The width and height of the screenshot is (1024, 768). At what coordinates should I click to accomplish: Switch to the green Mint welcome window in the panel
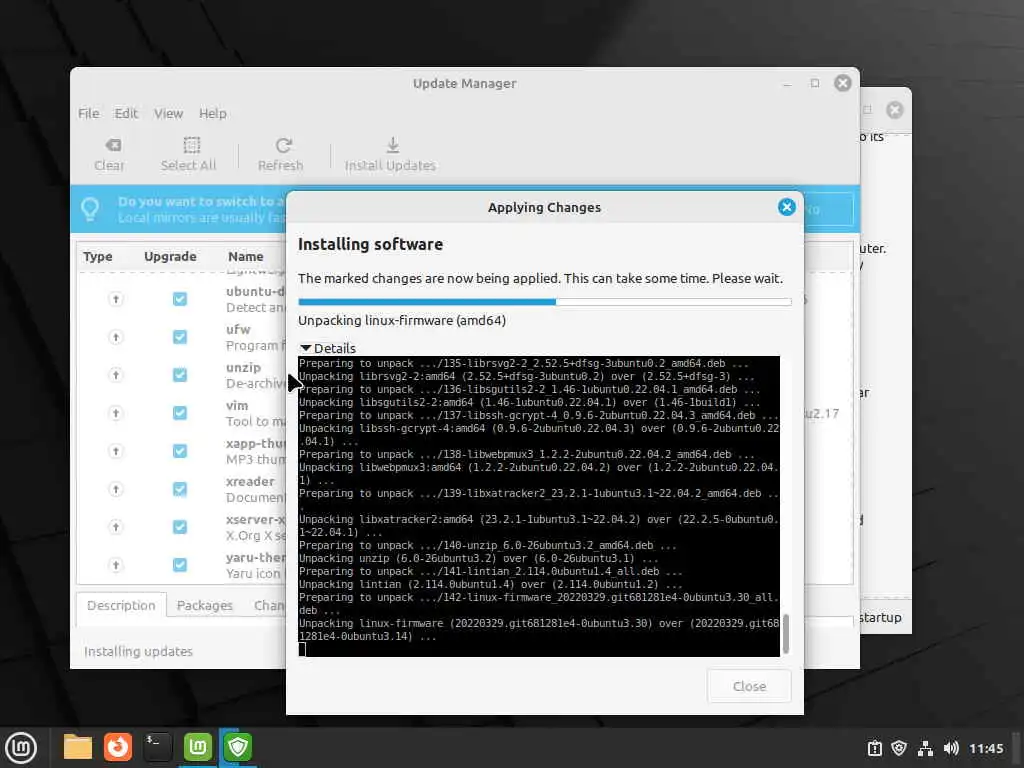coord(197,747)
